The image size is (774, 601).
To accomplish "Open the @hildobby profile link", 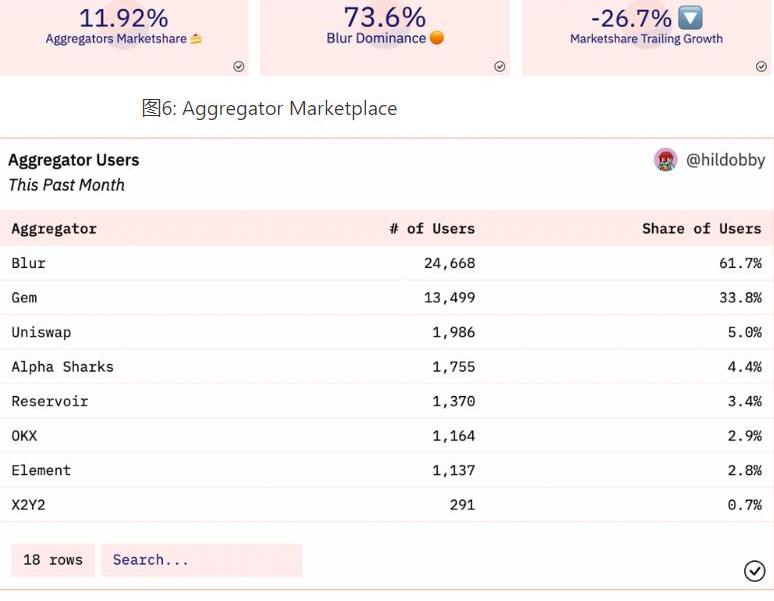I will pyautogui.click(x=725, y=160).
